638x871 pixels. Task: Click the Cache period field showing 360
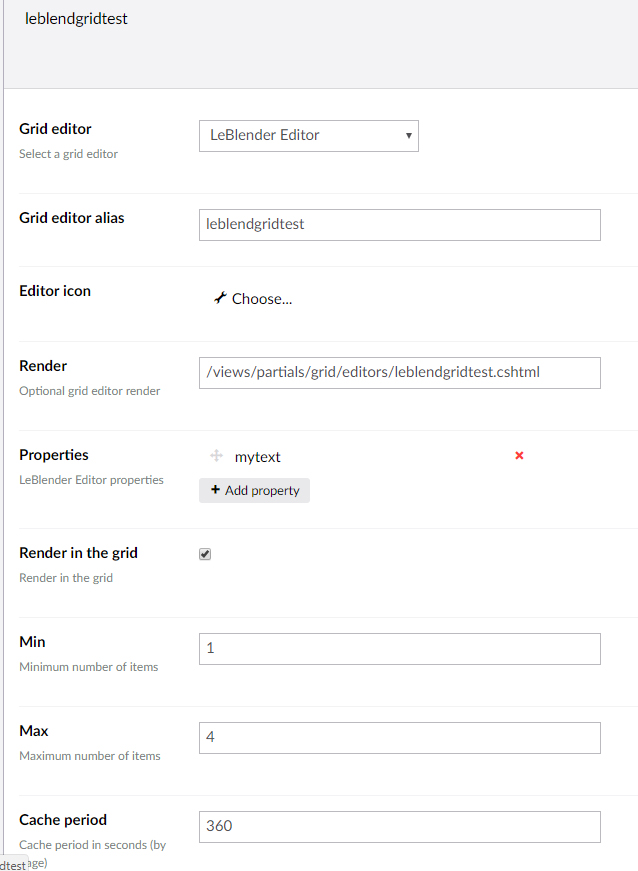[400, 827]
